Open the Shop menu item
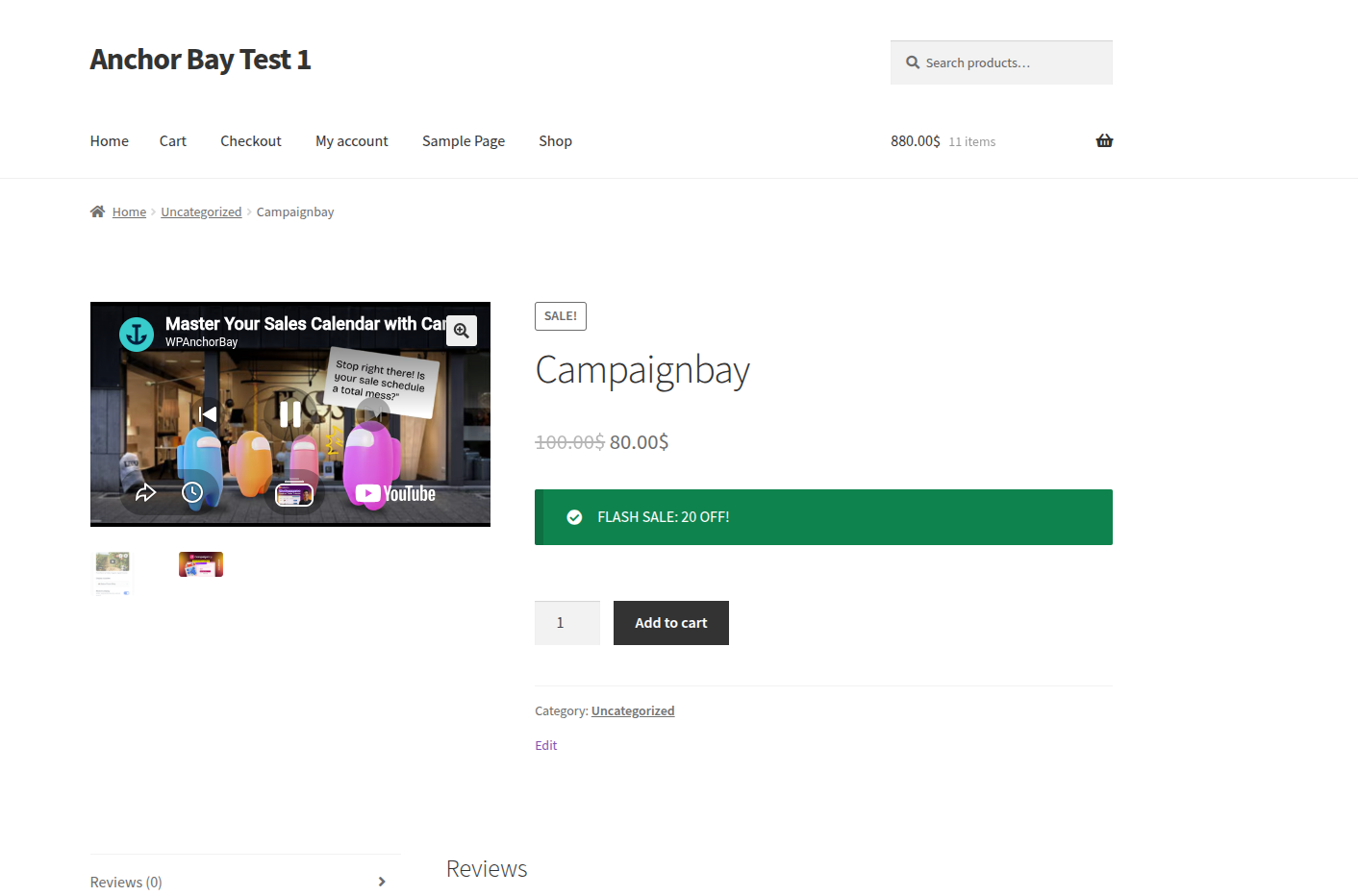This screenshot has height=896, width=1358. click(555, 140)
